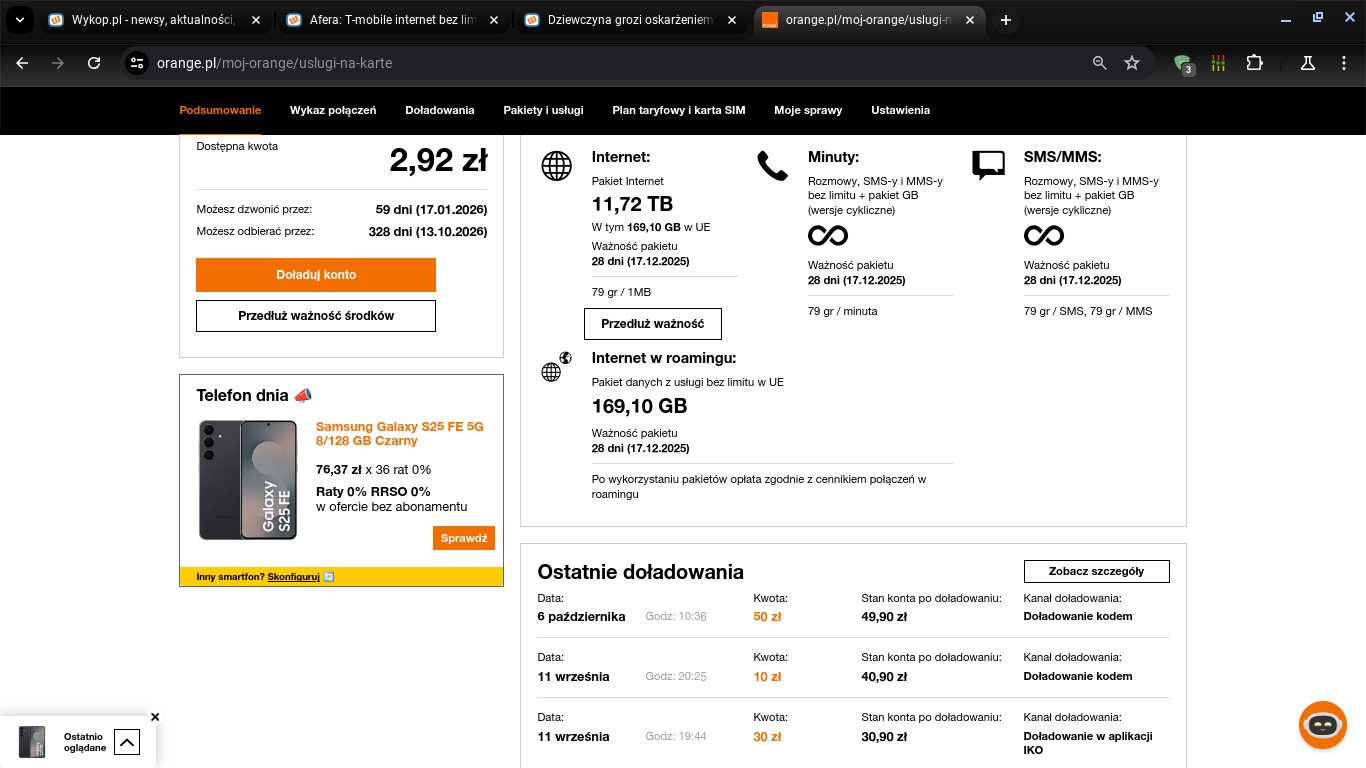
Task: Go to Pakiety i usługi section
Action: [x=543, y=110]
